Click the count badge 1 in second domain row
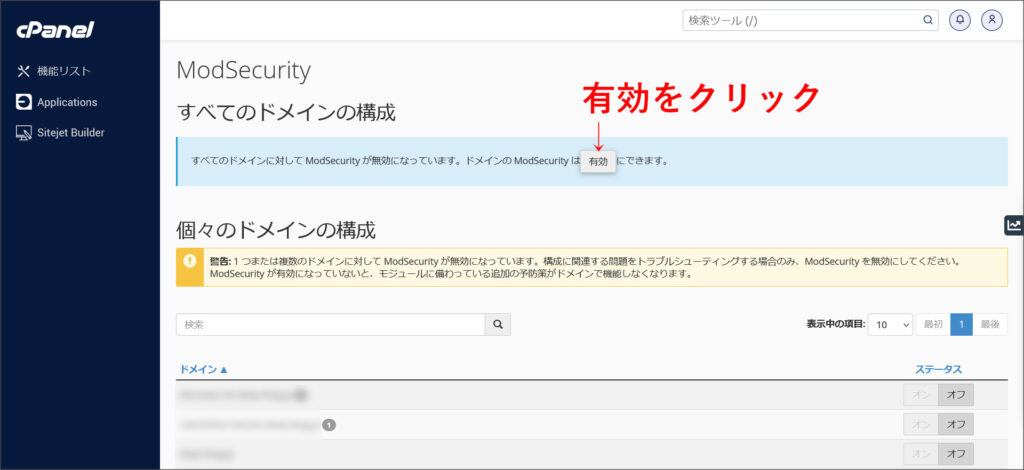 (x=329, y=425)
